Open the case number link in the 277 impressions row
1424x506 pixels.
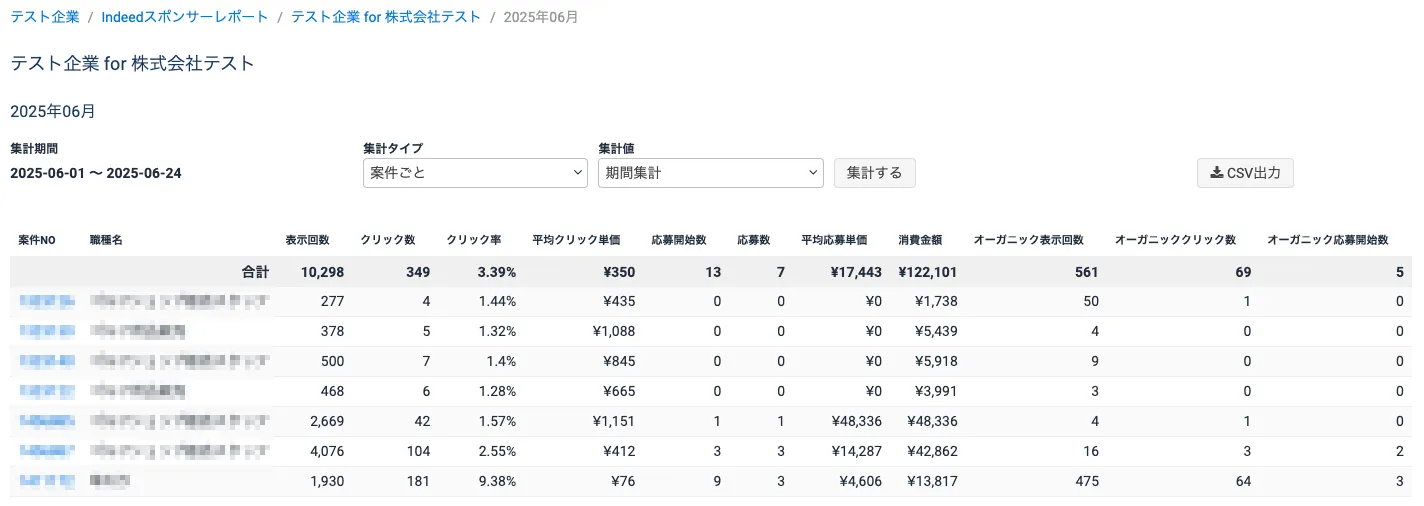[x=47, y=301]
